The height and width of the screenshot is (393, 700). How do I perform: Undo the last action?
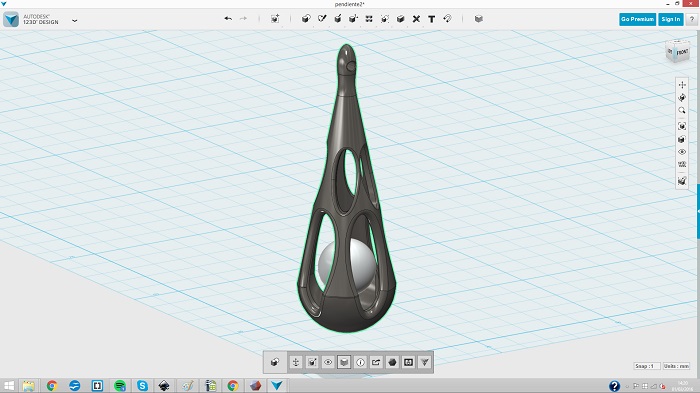coord(228,19)
